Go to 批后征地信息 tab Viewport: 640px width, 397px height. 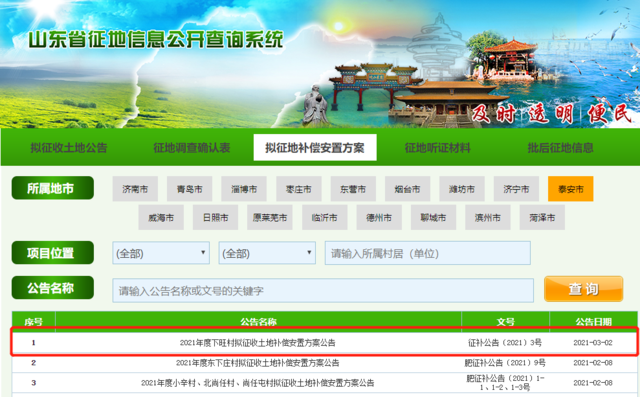point(560,148)
